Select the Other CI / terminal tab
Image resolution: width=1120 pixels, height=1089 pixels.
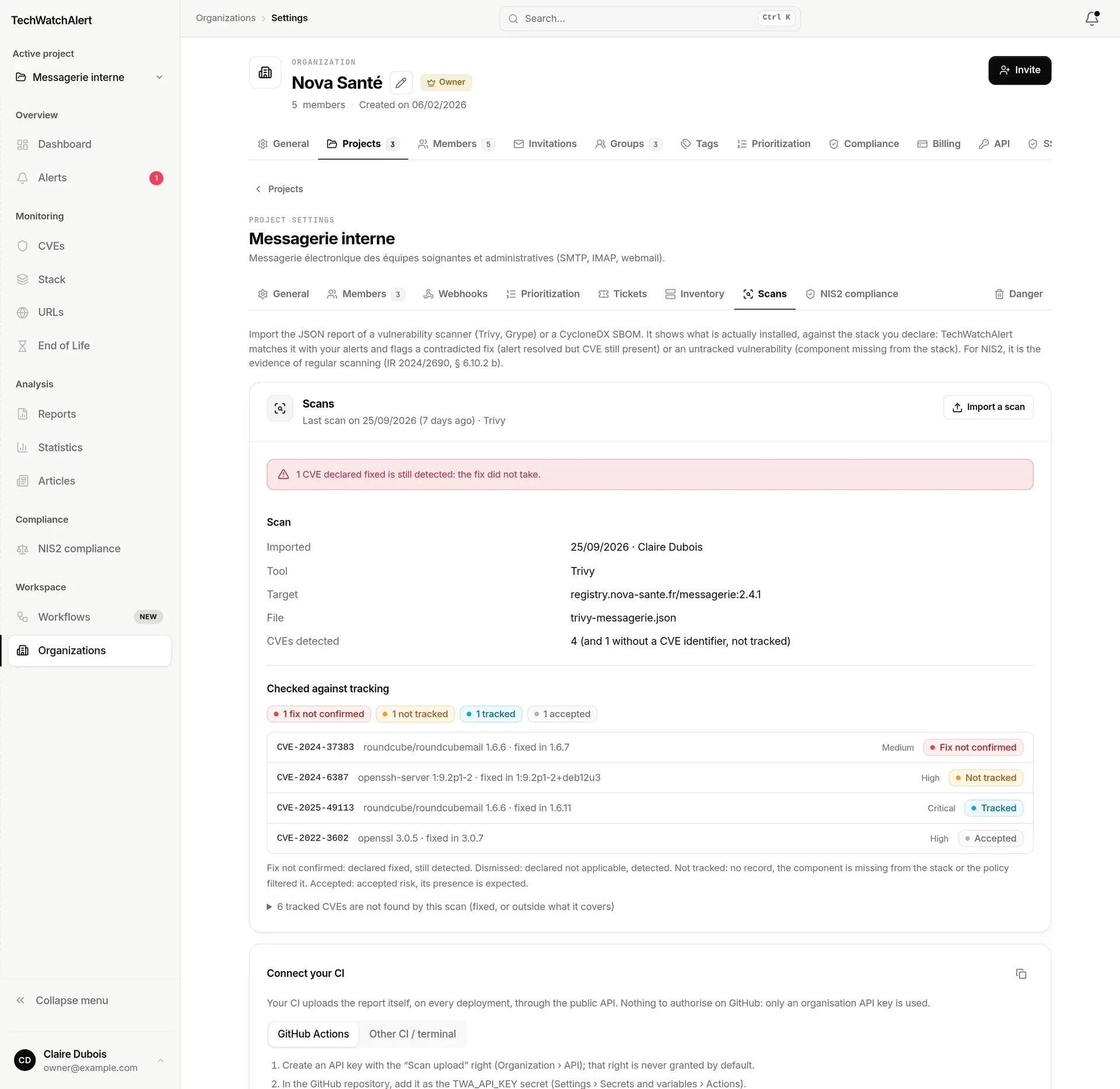click(x=412, y=1034)
